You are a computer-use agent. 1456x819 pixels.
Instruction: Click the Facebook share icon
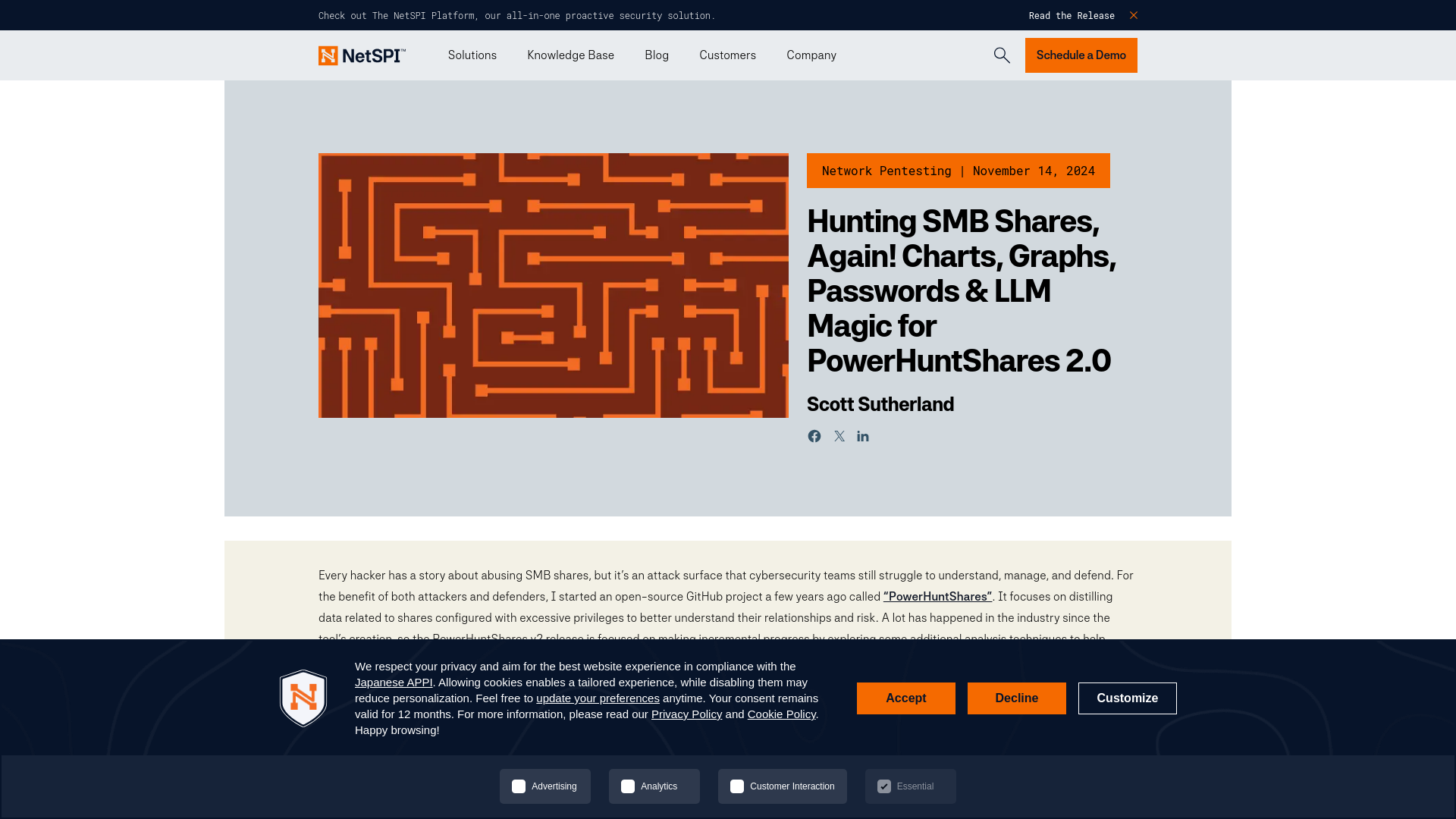coord(814,436)
